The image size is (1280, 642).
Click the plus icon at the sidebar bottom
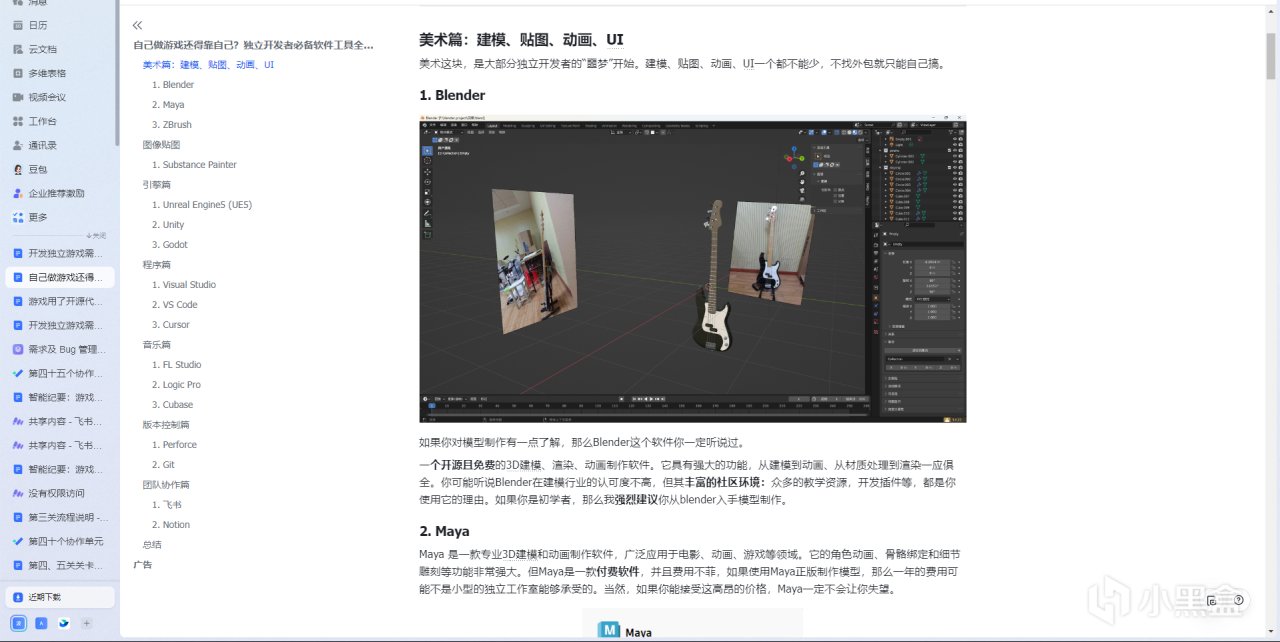[x=86, y=623]
